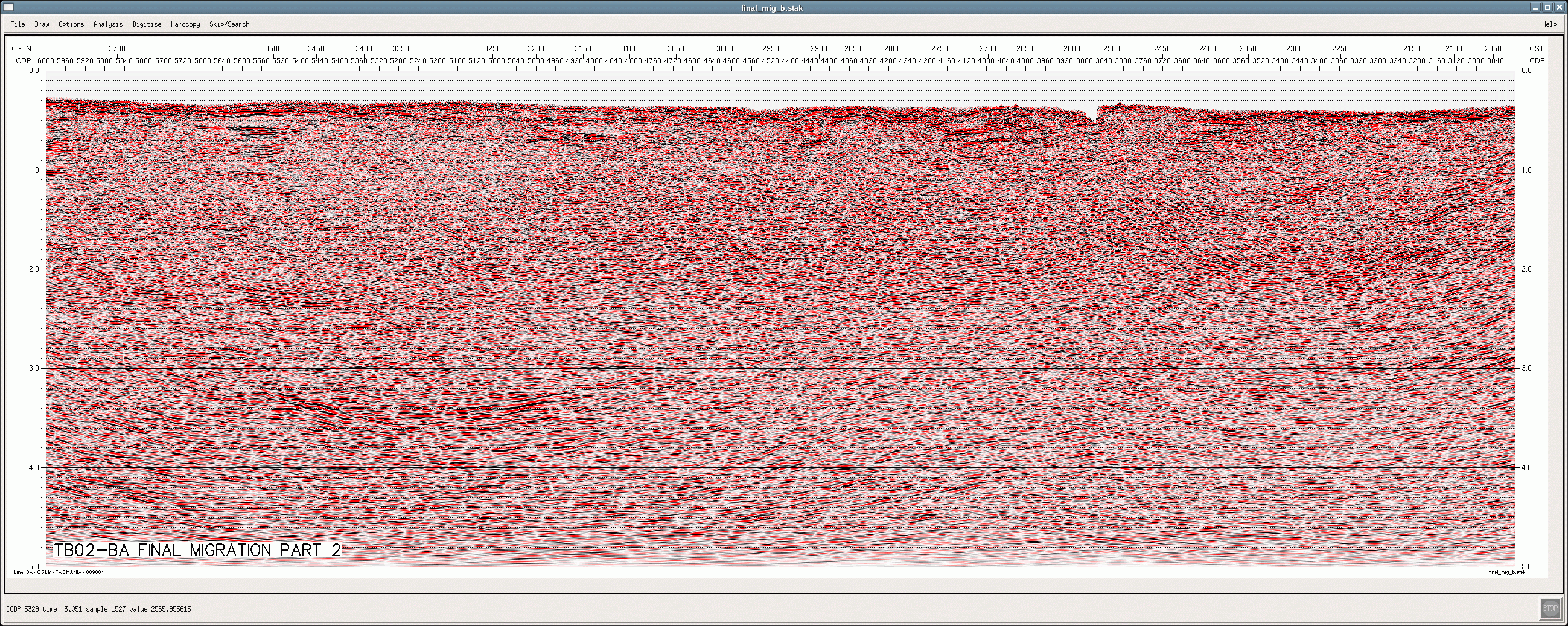Screen dimensions: 1568x626
Task: Open the File menu
Action: pos(18,24)
